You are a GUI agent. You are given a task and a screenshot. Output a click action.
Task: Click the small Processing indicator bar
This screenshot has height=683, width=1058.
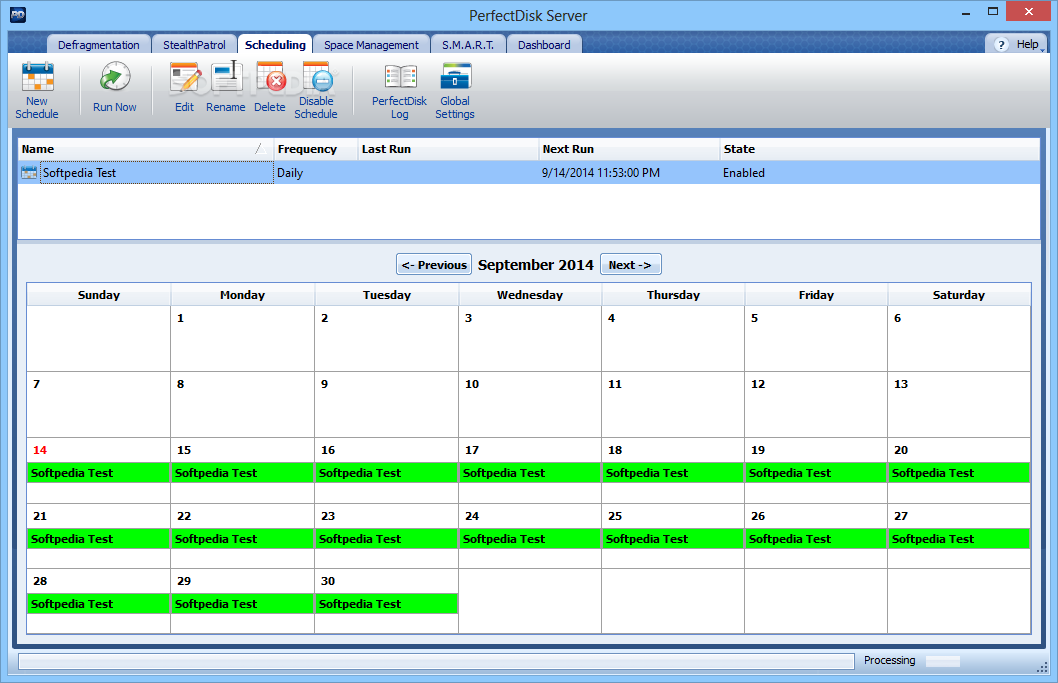pyautogui.click(x=943, y=661)
